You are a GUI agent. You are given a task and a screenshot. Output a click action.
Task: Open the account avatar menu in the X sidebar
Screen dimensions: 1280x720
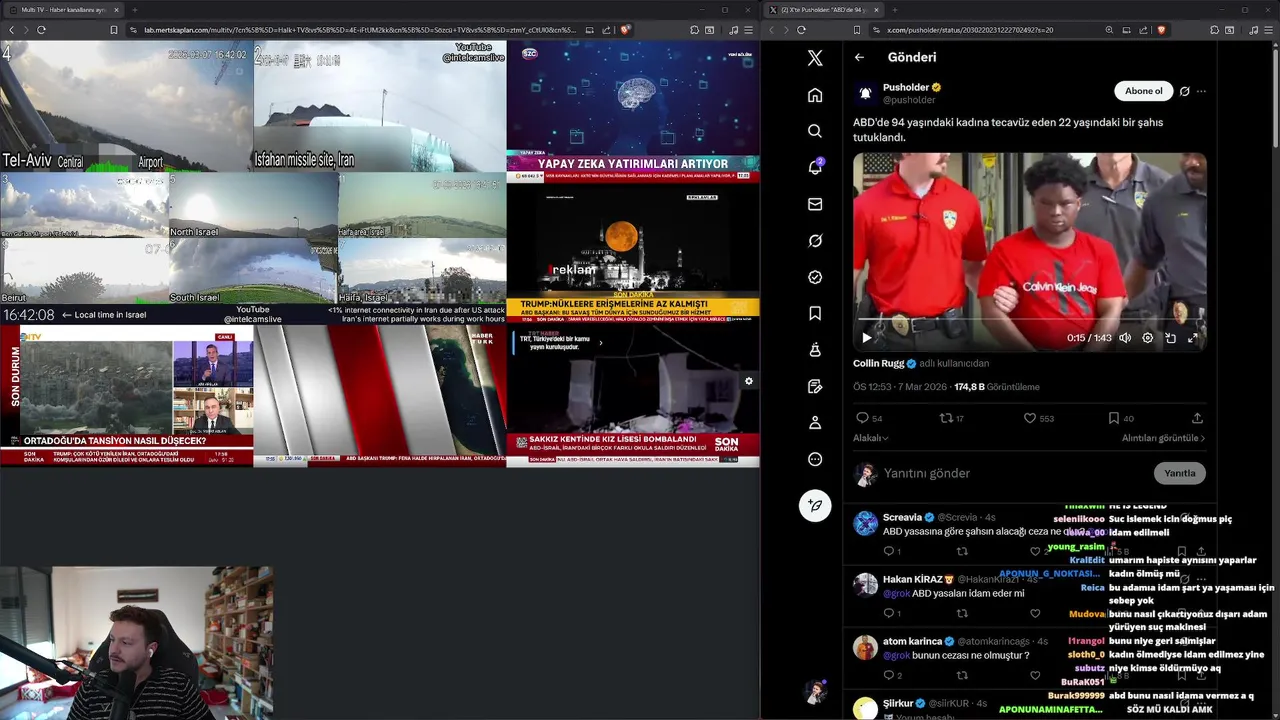point(815,691)
